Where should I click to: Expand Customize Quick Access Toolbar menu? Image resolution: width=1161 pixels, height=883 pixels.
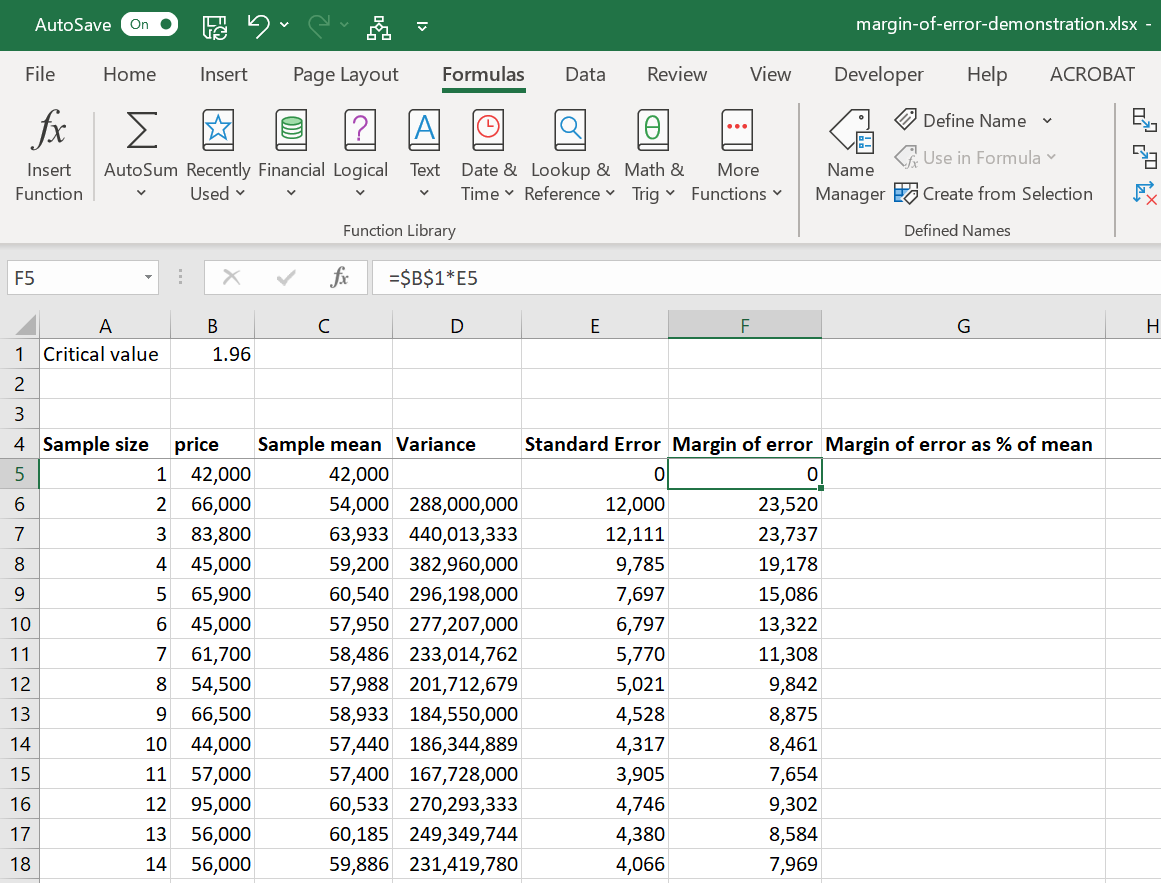click(423, 26)
